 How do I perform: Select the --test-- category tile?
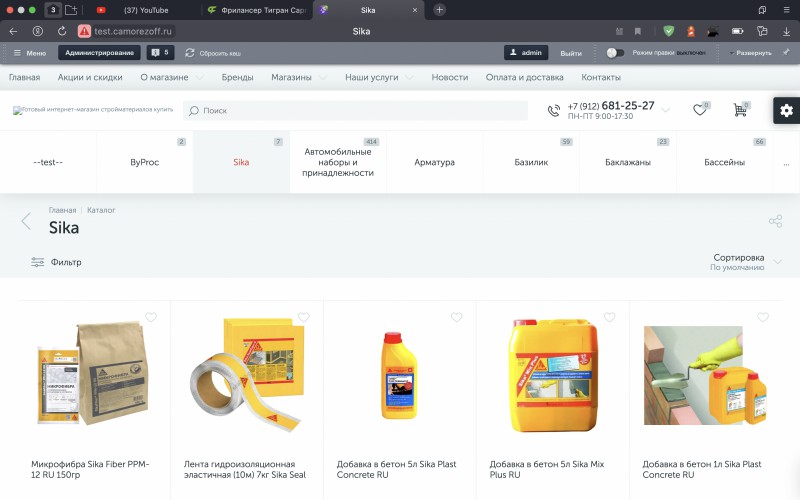[48, 162]
